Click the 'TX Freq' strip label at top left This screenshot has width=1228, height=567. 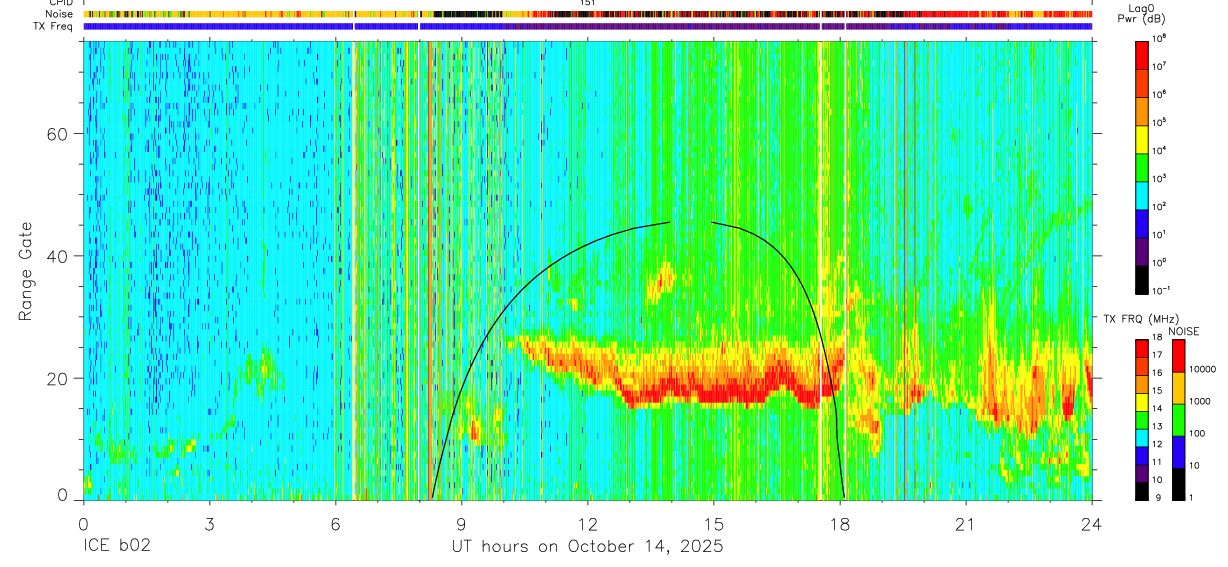tap(55, 26)
